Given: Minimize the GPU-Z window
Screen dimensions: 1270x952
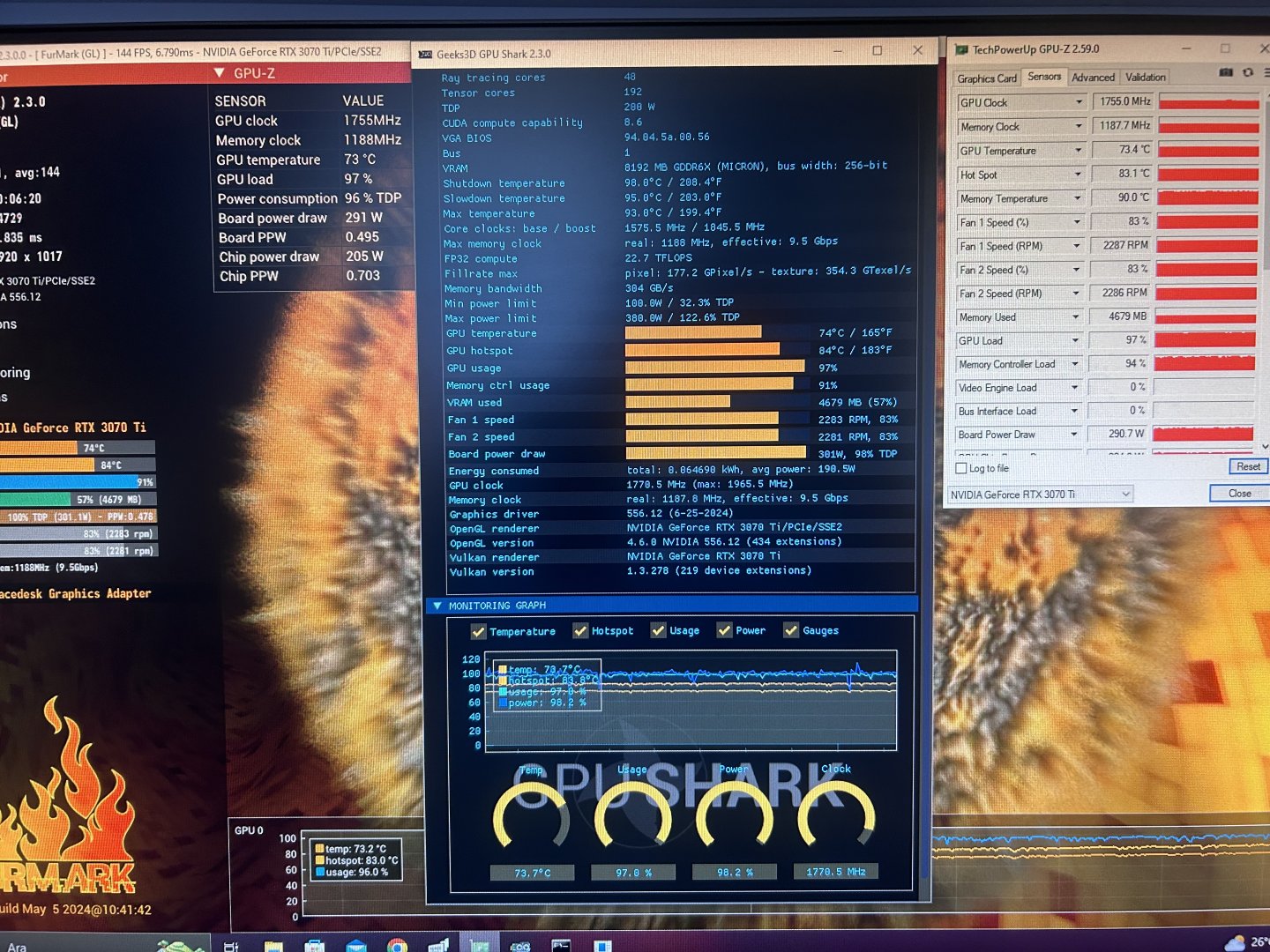Looking at the screenshot, I should (x=1186, y=48).
